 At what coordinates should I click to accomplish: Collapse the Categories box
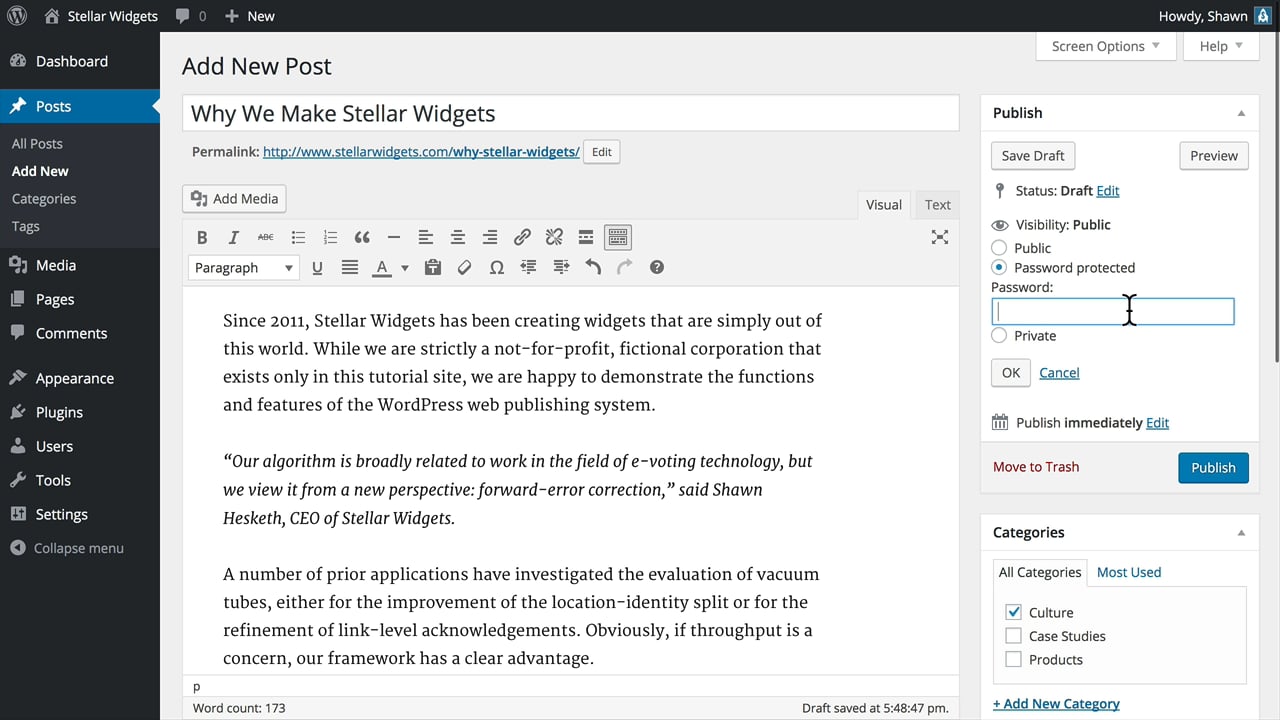(x=1241, y=533)
